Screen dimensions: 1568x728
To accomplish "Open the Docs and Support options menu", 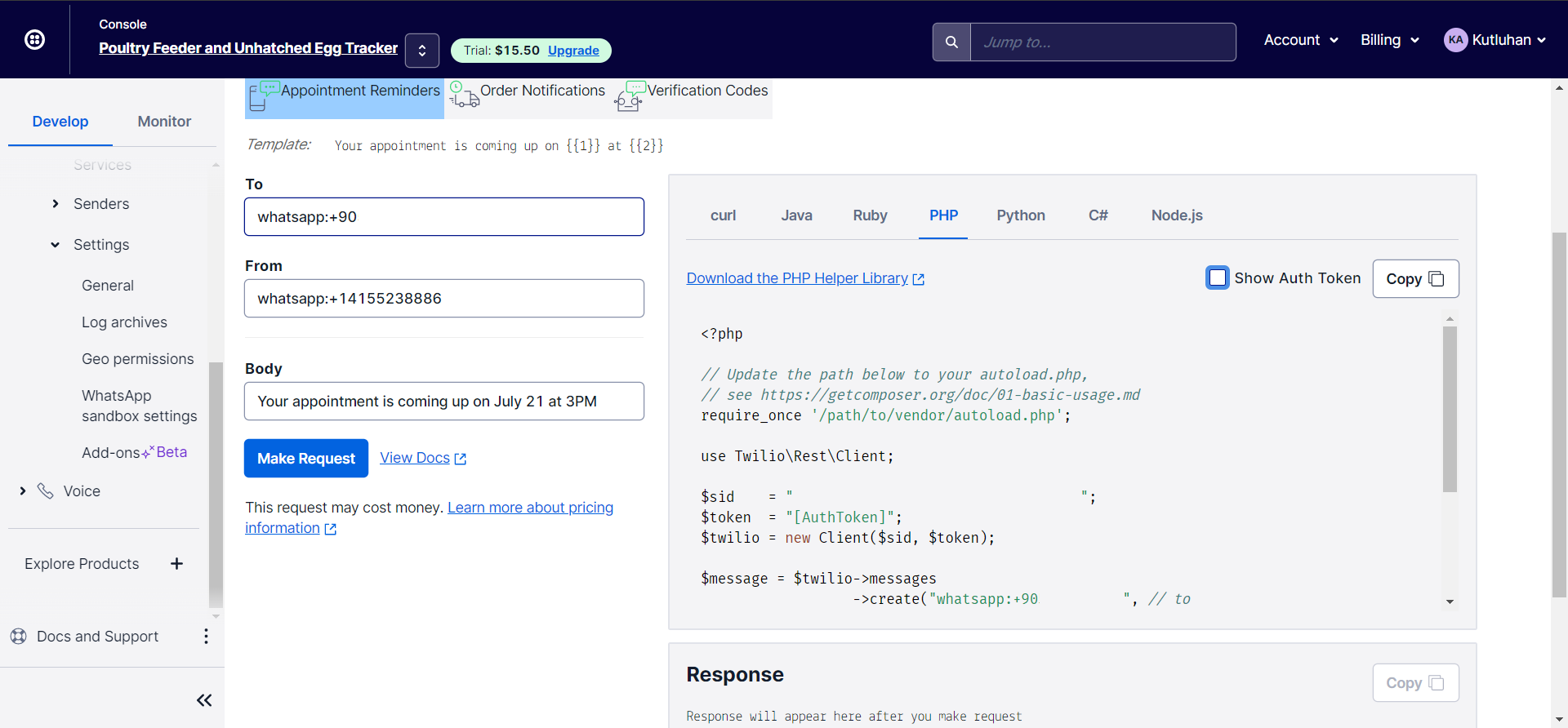I will coord(206,636).
